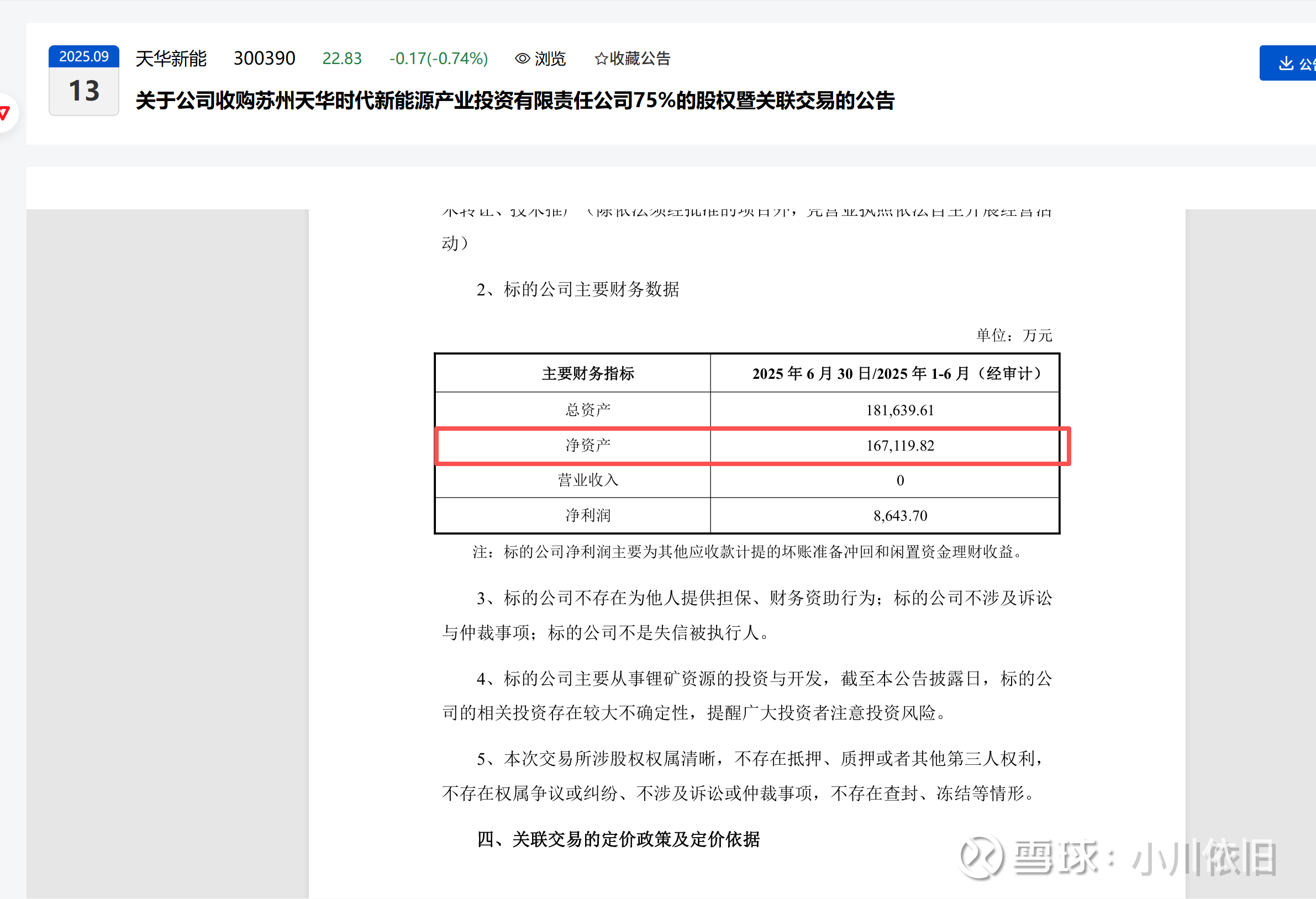Click the value 167,119.82 in the table
This screenshot has height=899, width=1316.
pos(900,446)
